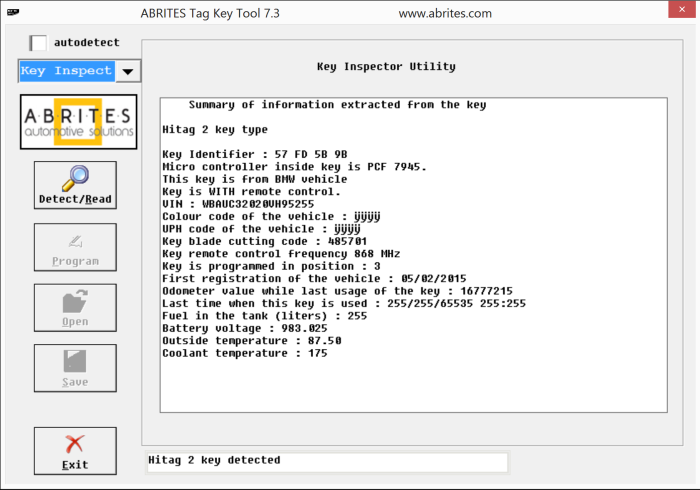Viewport: 700px width, 490px height.
Task: Click the Save floppy button
Action: 75,368
